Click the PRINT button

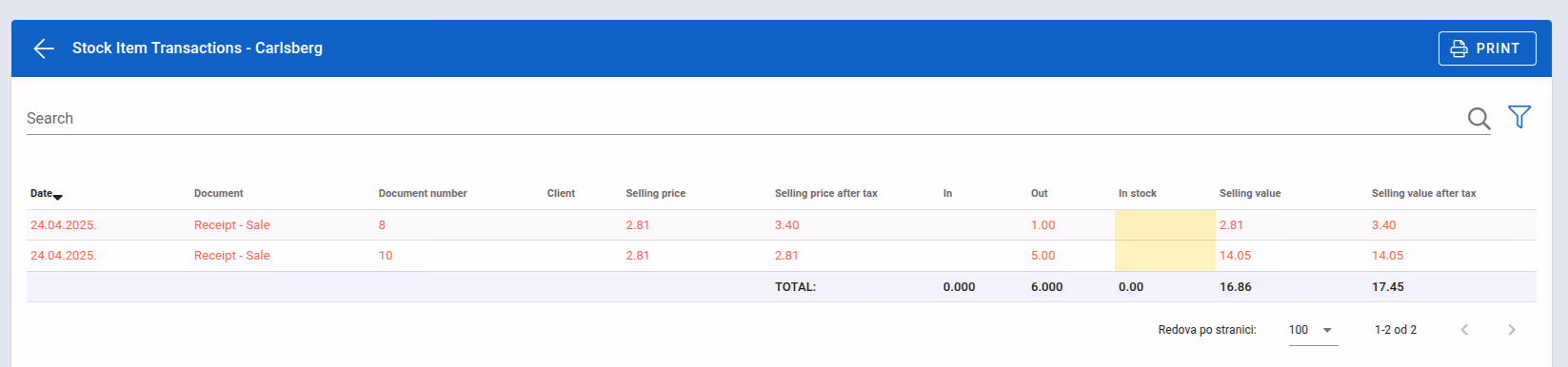click(1487, 48)
